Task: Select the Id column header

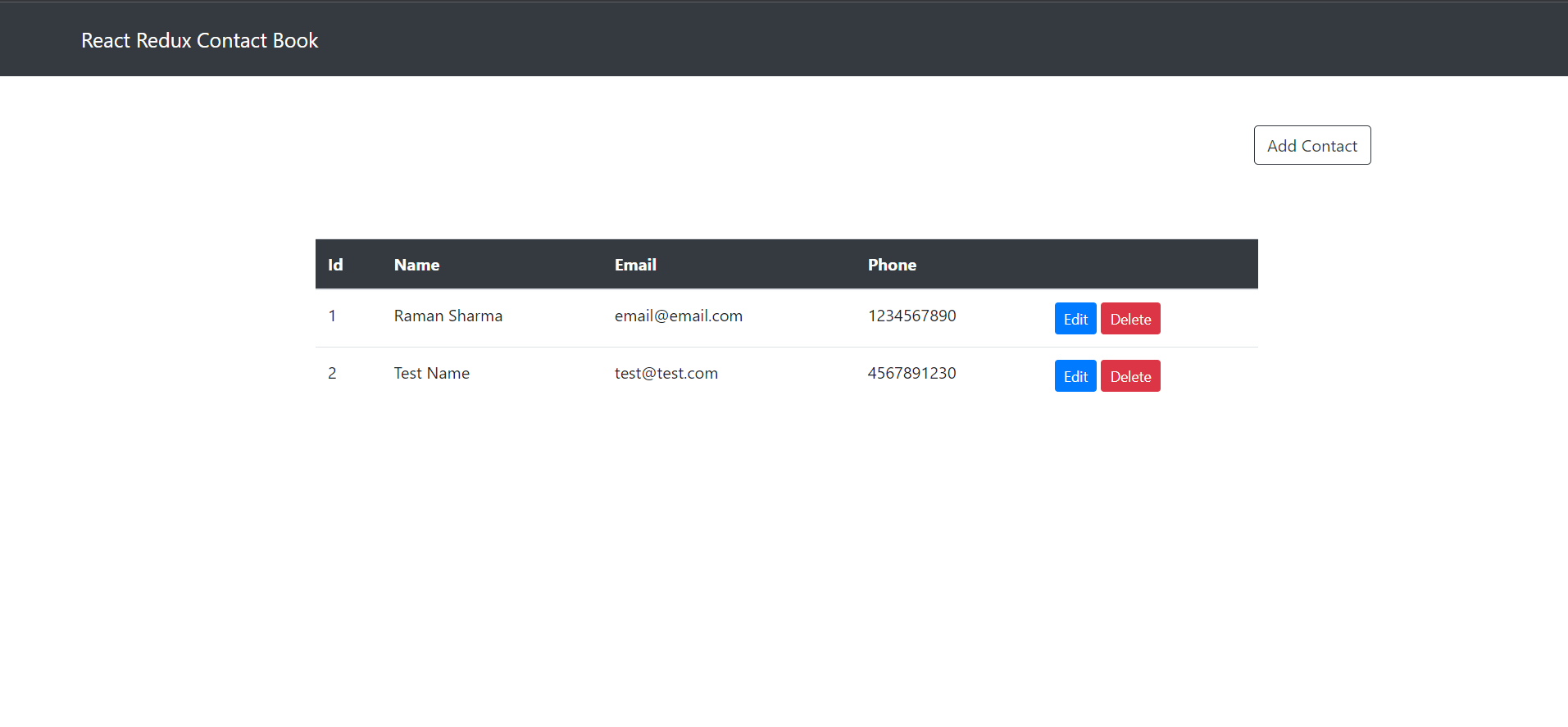Action: coord(335,265)
